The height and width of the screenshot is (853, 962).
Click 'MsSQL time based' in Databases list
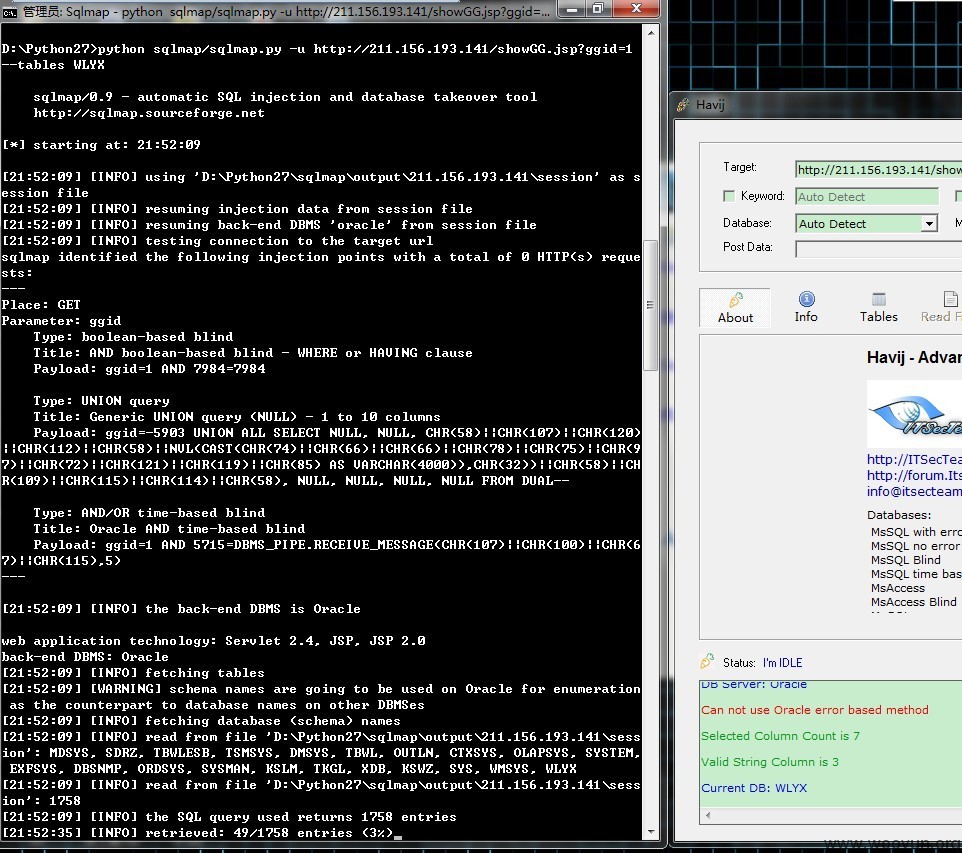click(x=916, y=574)
